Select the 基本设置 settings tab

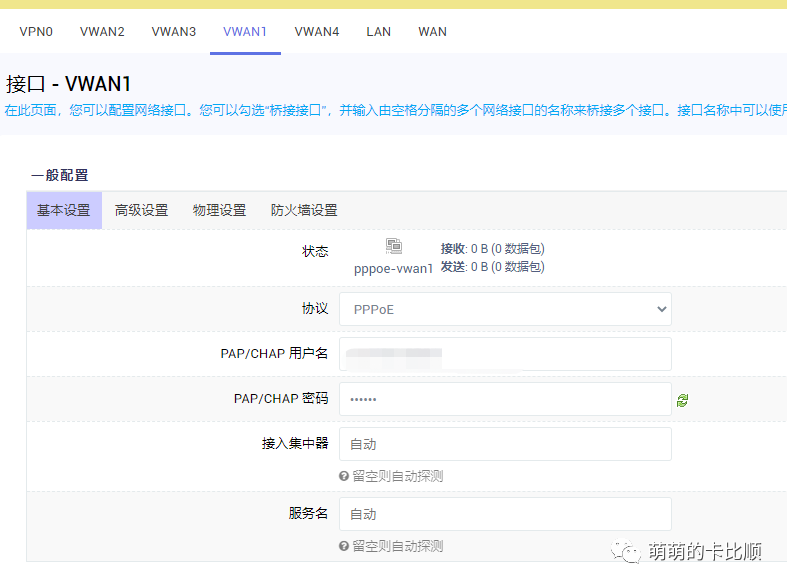[x=64, y=210]
